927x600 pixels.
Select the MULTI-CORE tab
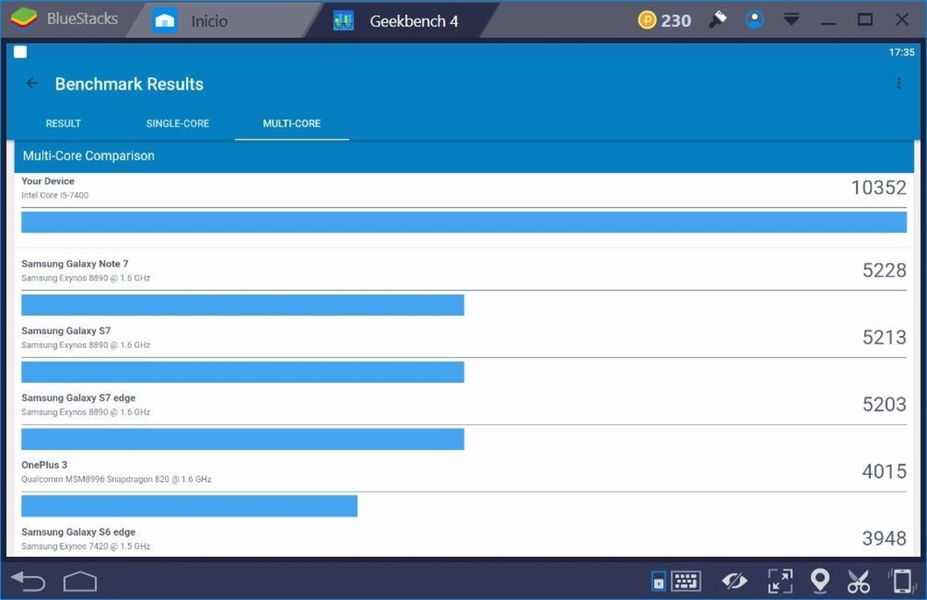tap(291, 124)
